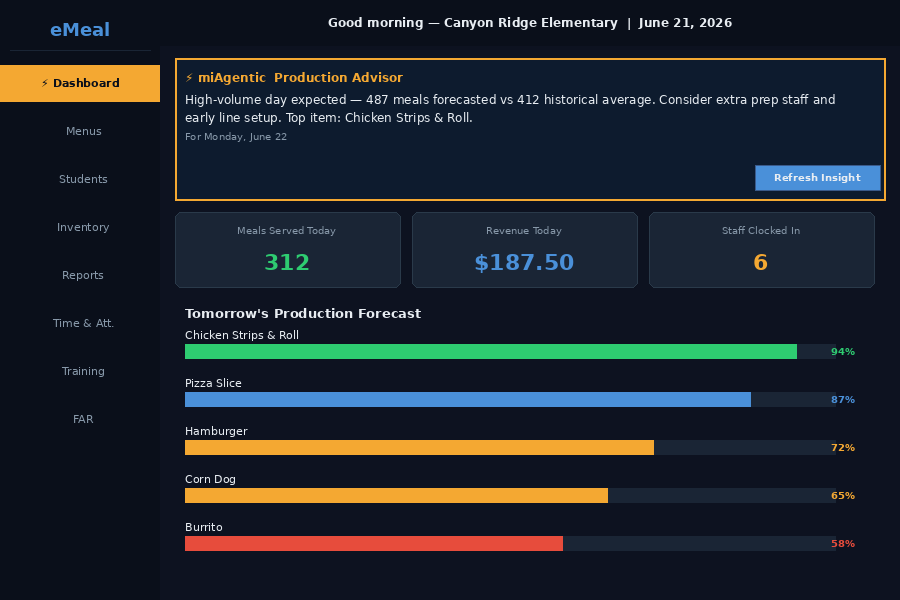Click the Burrito forecast bar

click(x=510, y=543)
